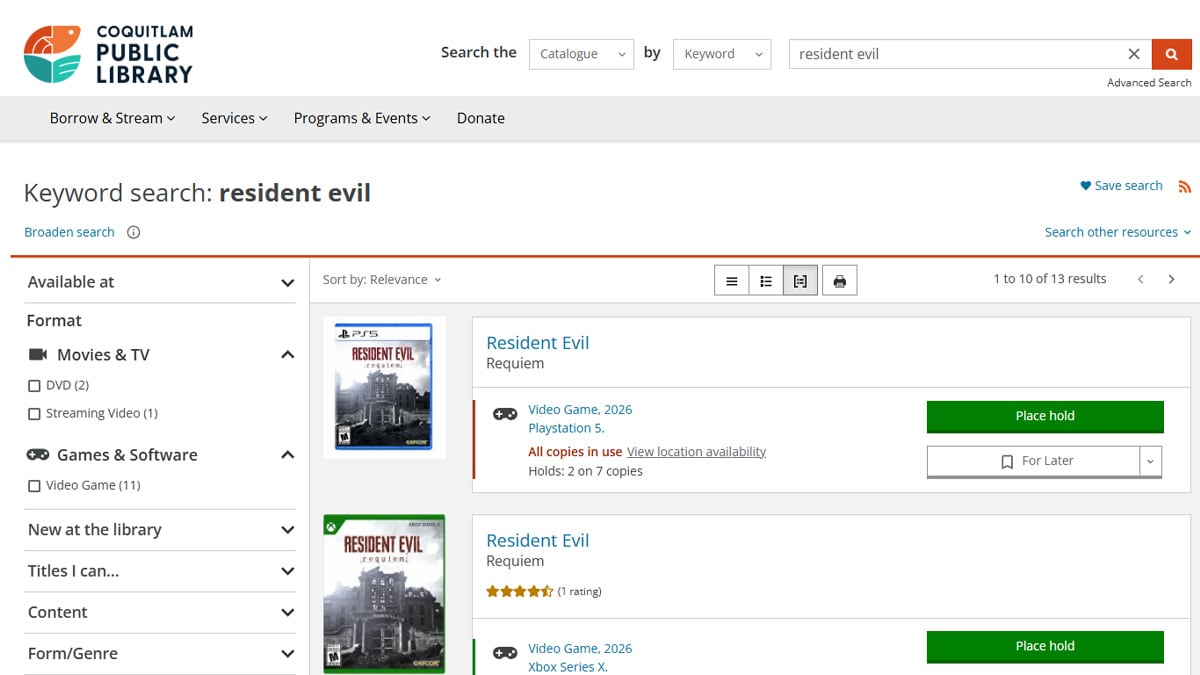
Task: Click the Movies & TV camera icon
Action: tap(38, 355)
